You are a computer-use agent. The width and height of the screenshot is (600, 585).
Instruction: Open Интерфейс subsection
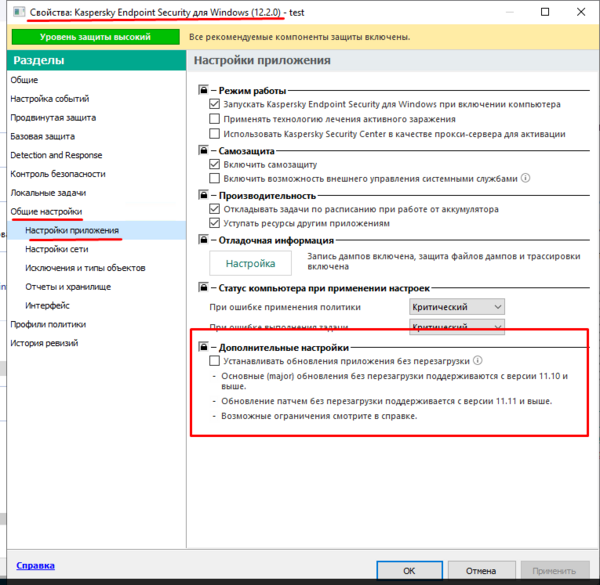(47, 305)
